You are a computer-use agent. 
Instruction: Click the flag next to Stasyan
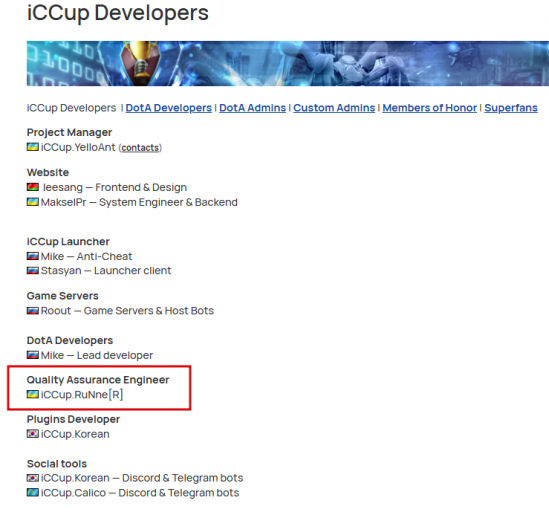click(x=33, y=270)
